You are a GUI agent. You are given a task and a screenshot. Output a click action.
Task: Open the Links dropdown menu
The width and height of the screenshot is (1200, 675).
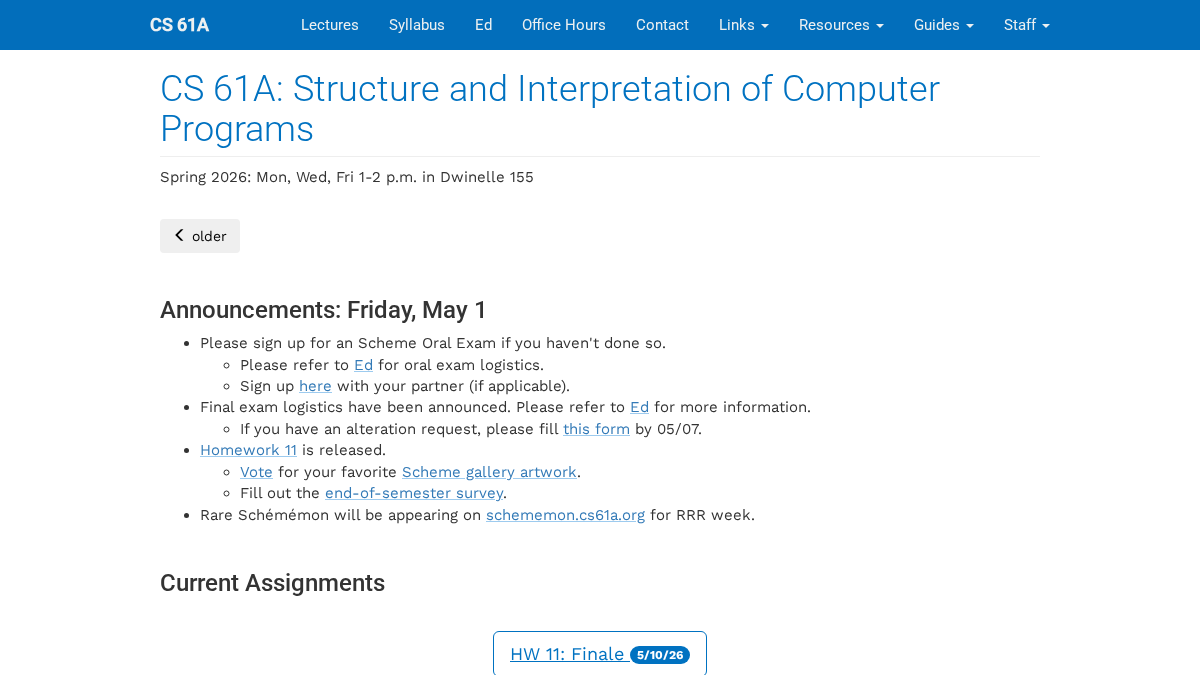[x=744, y=25]
